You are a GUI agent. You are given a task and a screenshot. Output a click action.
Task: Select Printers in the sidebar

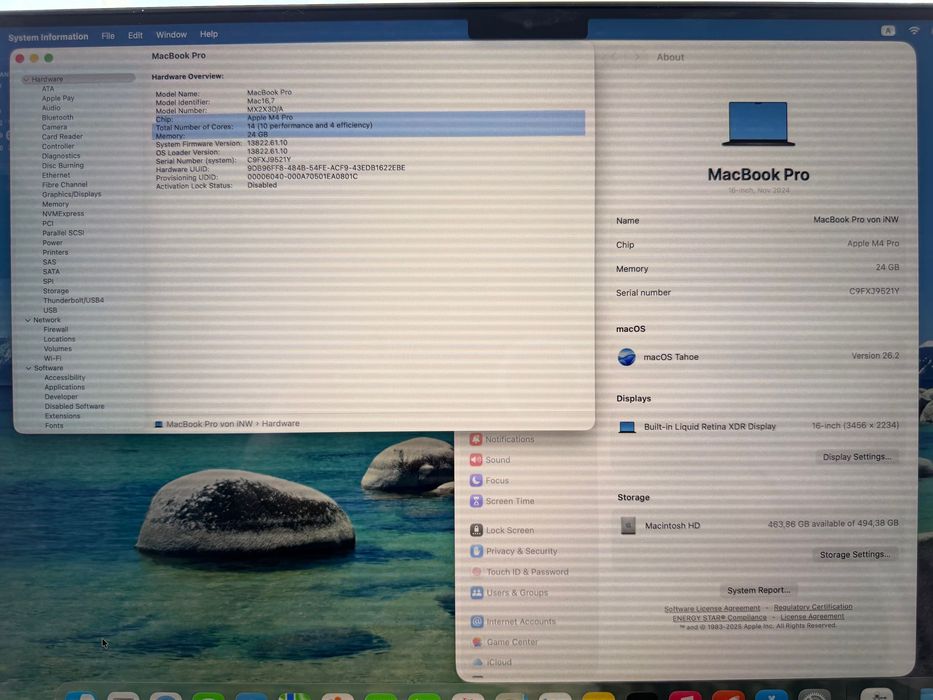(x=55, y=252)
